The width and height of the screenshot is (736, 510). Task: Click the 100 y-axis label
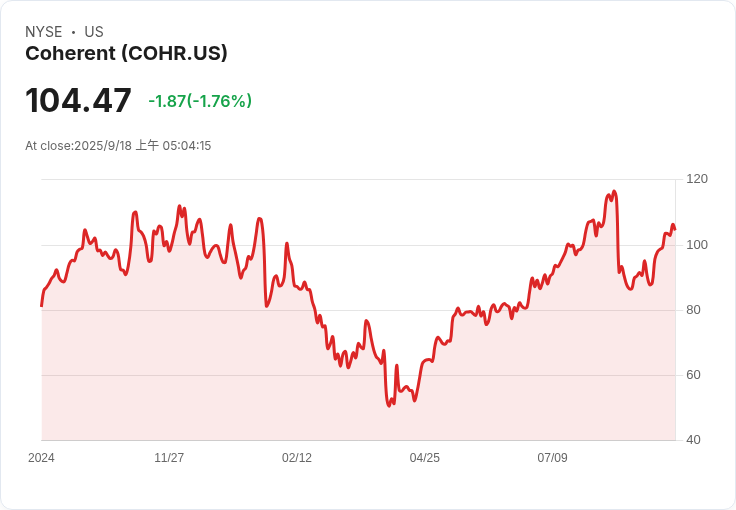(x=697, y=245)
